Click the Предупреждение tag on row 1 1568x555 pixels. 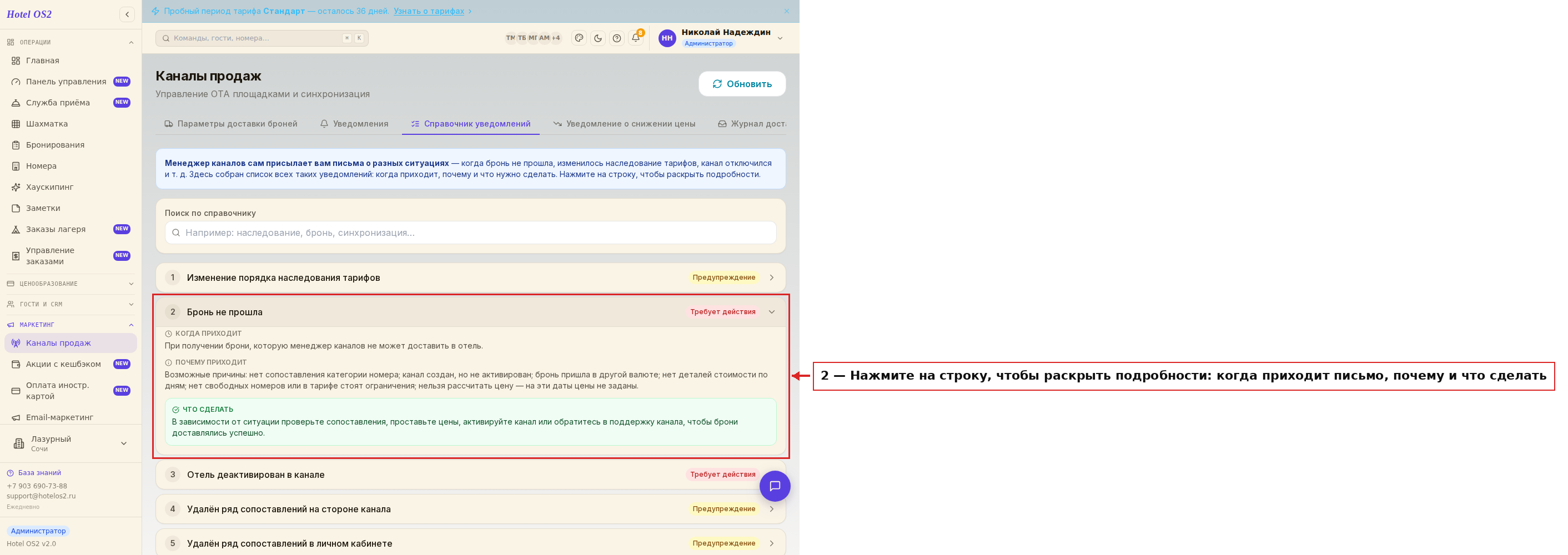pyautogui.click(x=723, y=277)
